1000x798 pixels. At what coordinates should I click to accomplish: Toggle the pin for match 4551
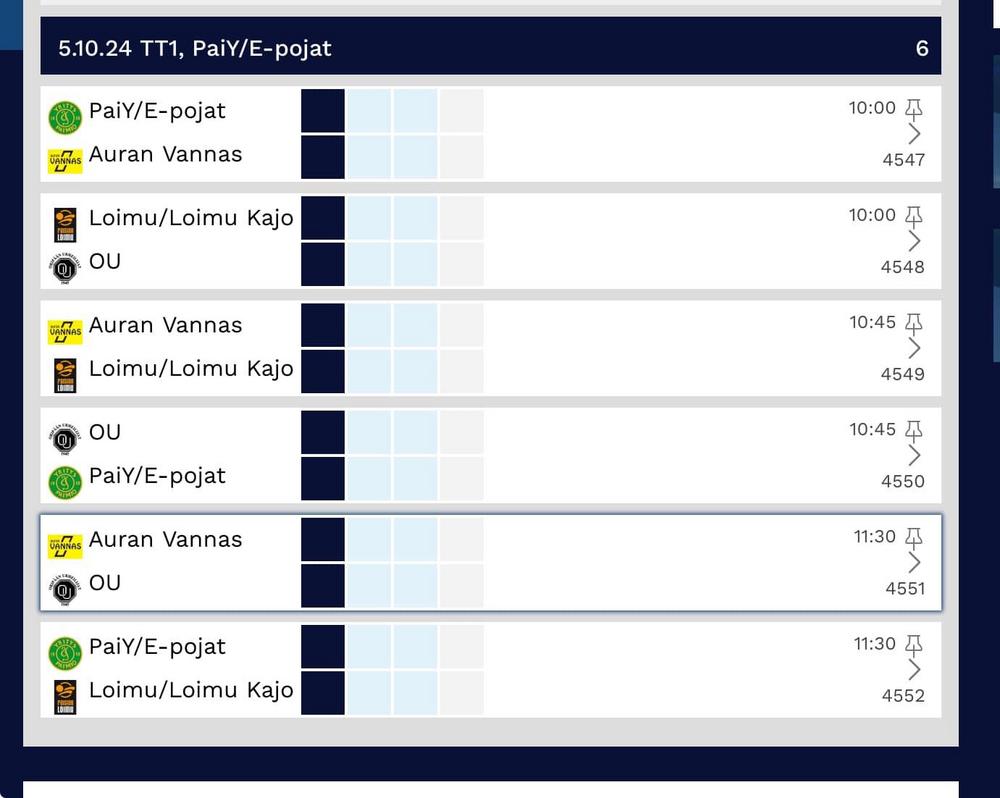tap(913, 537)
